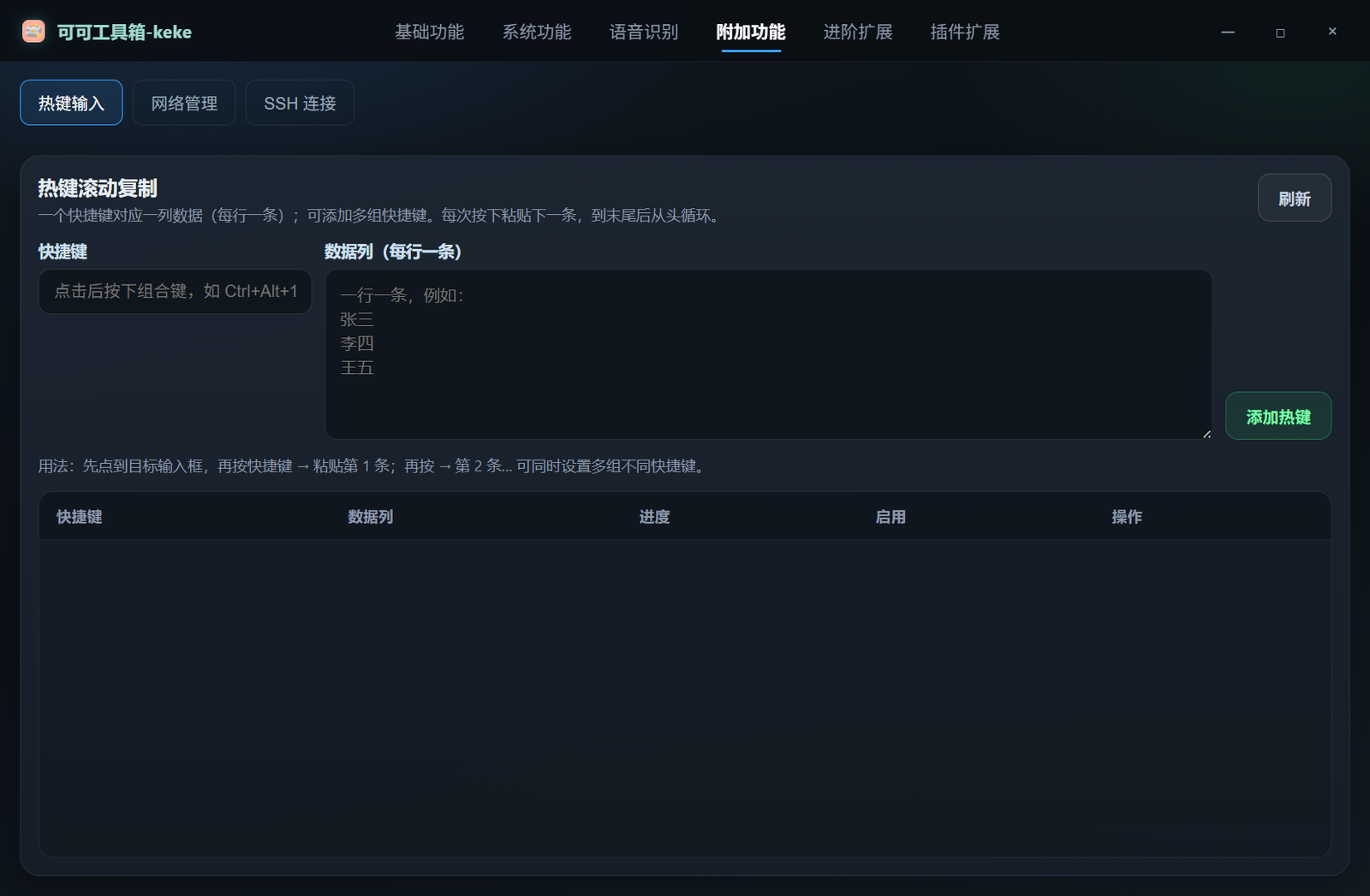Maximize the application window

(1280, 33)
